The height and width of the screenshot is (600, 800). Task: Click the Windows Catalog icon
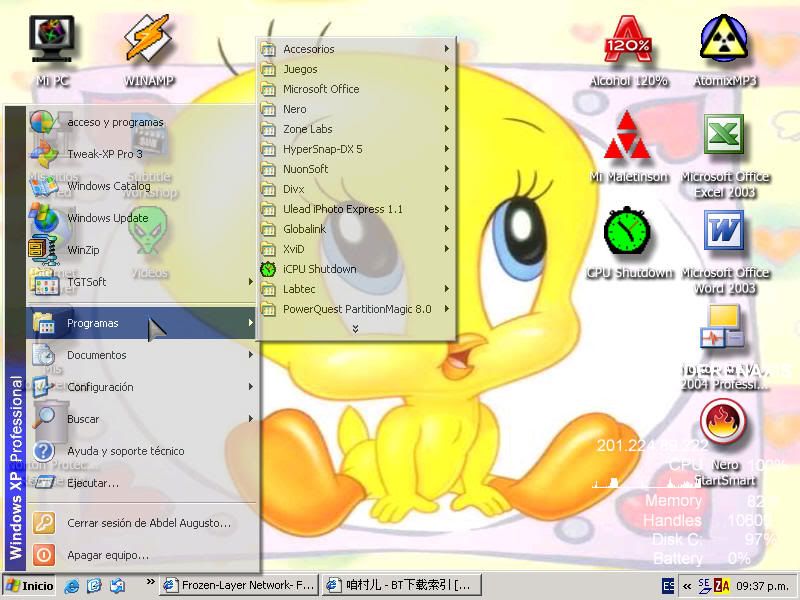(44, 186)
